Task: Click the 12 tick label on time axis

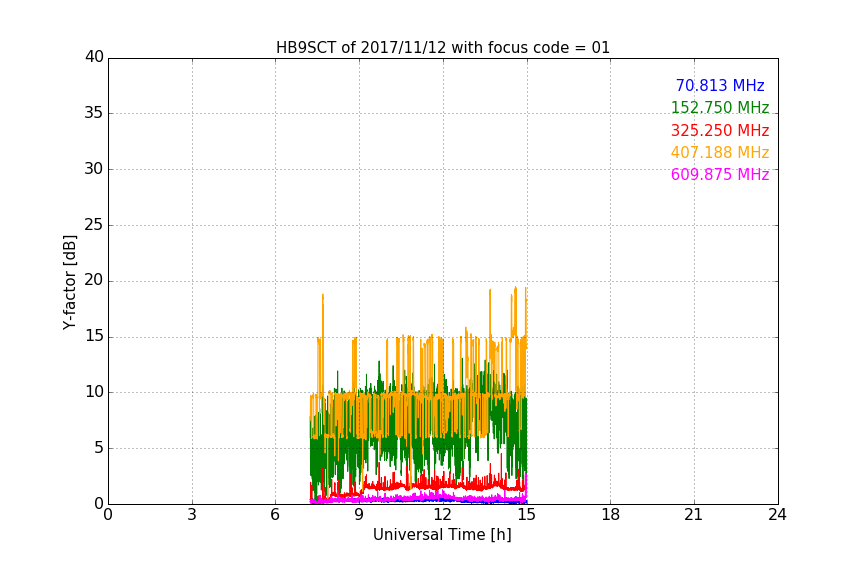Action: pyautogui.click(x=442, y=515)
